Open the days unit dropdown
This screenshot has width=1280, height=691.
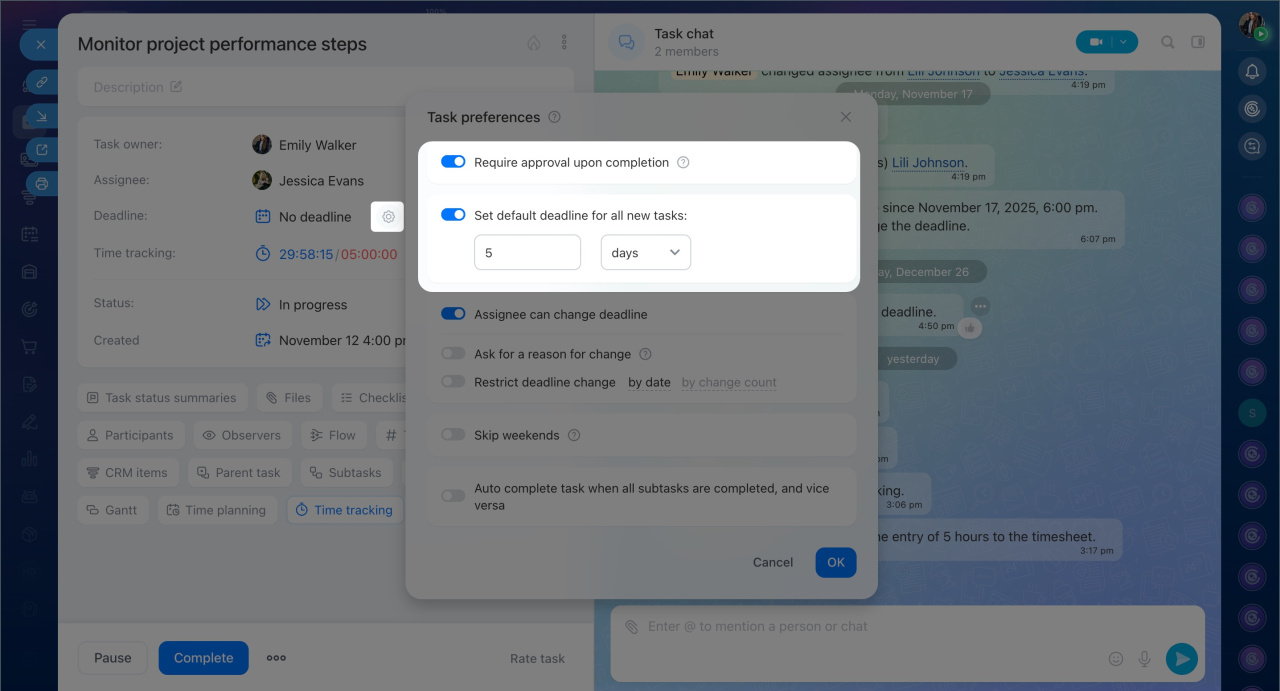(645, 253)
